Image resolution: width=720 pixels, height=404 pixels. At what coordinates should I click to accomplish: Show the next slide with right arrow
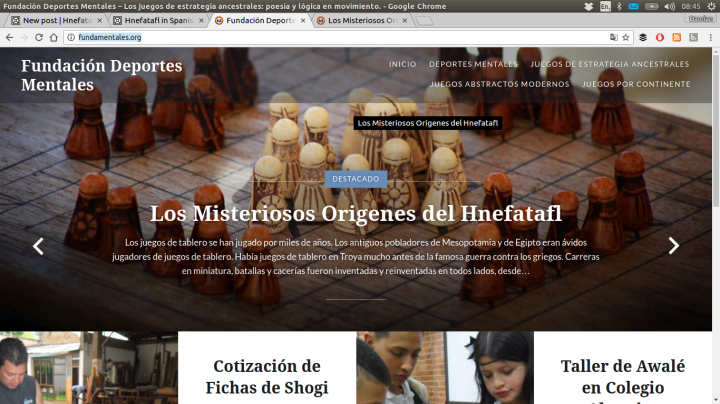tap(673, 246)
